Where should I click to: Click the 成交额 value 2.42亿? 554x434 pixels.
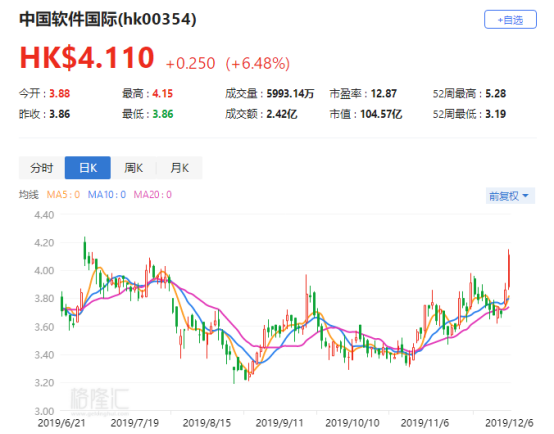pyautogui.click(x=282, y=114)
